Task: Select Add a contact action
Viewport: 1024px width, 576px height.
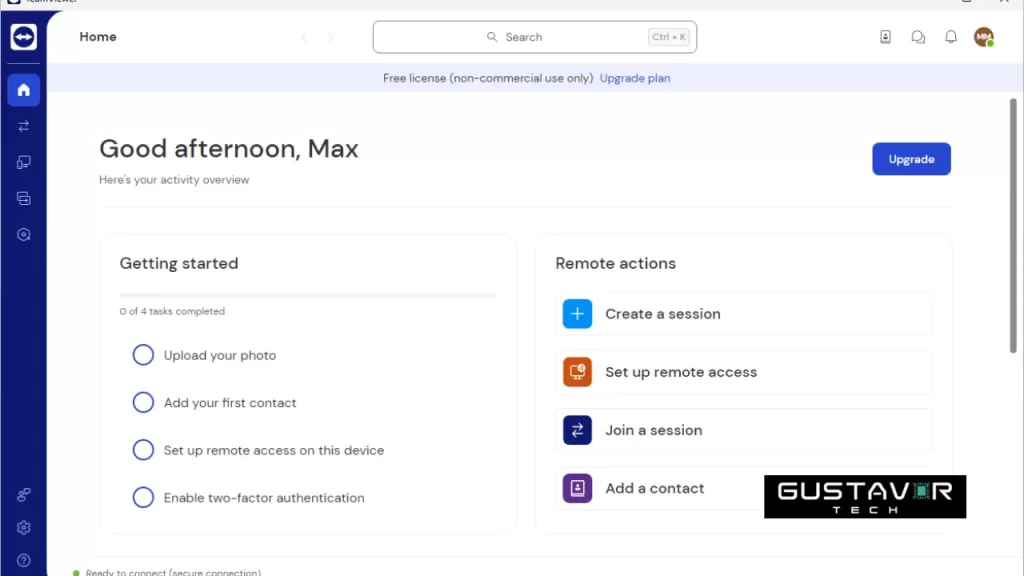Action: click(x=744, y=488)
